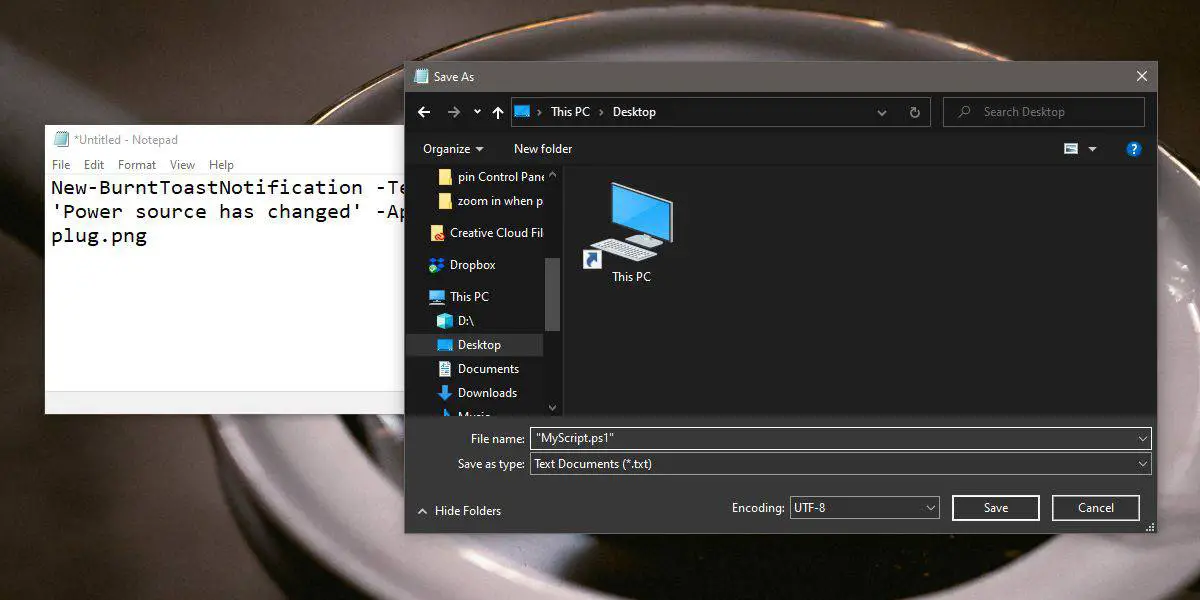Open the view options dropdown arrow
The image size is (1200, 600).
pos(1092,149)
